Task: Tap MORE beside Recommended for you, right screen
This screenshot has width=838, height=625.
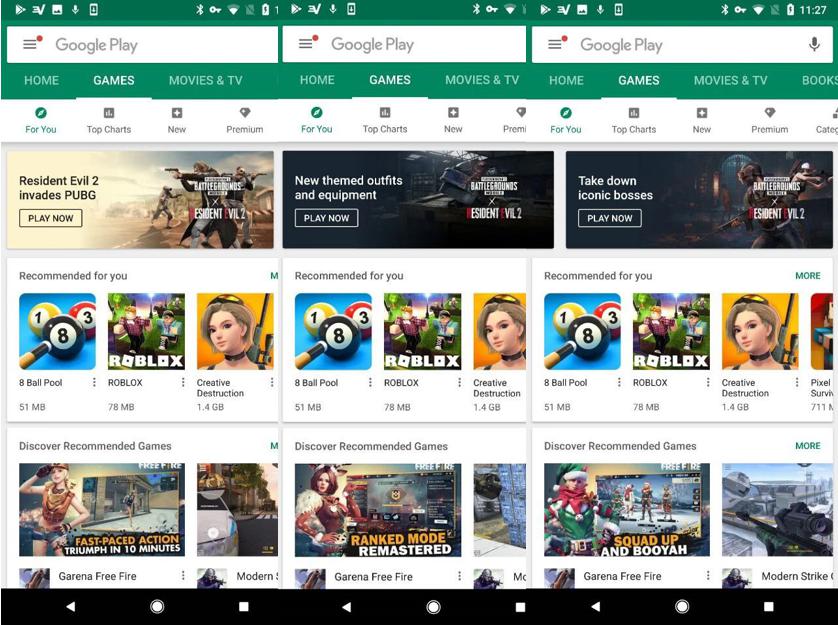Action: click(808, 276)
